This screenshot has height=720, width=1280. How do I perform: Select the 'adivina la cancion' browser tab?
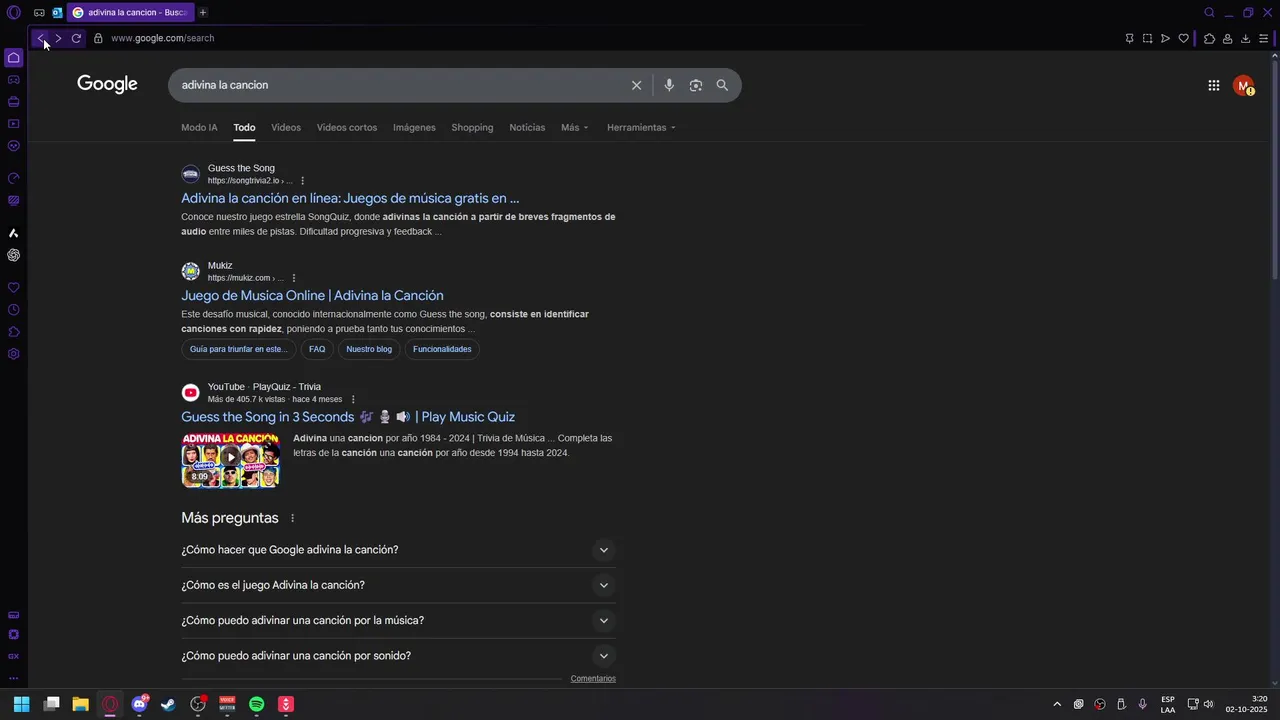click(x=131, y=13)
